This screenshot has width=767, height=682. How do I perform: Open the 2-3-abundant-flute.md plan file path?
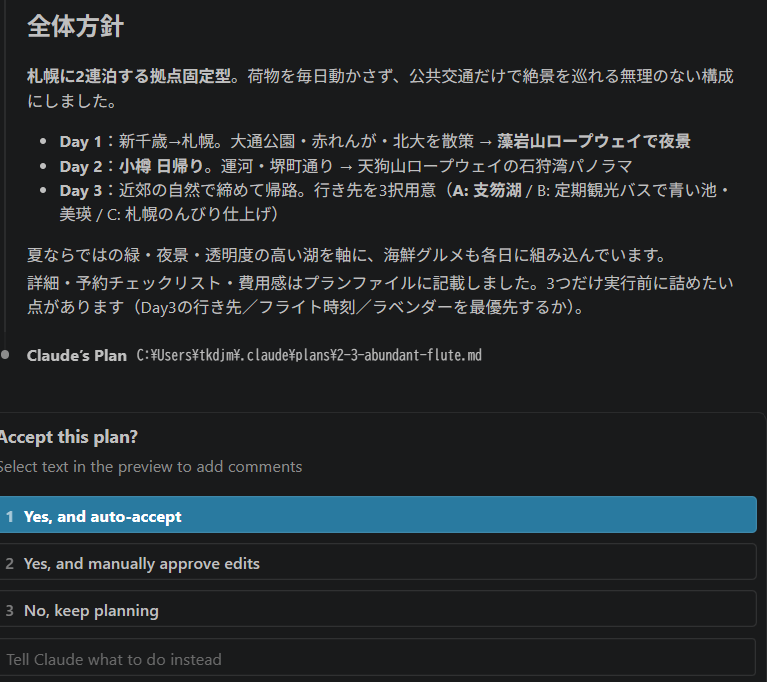[x=309, y=355]
